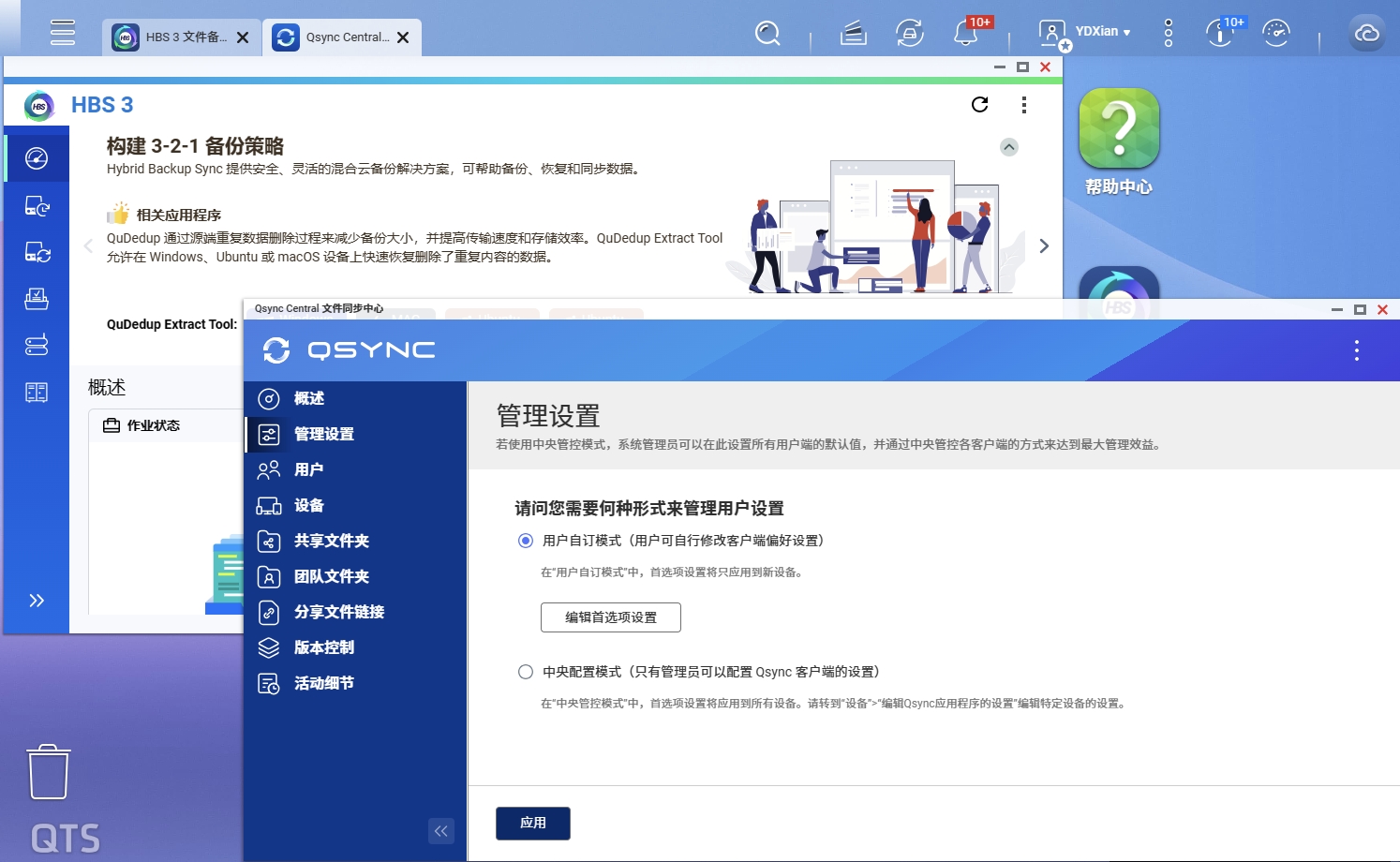This screenshot has height=862, width=1400.
Task: Open 用户 in Qsync sidebar
Action: (355, 470)
